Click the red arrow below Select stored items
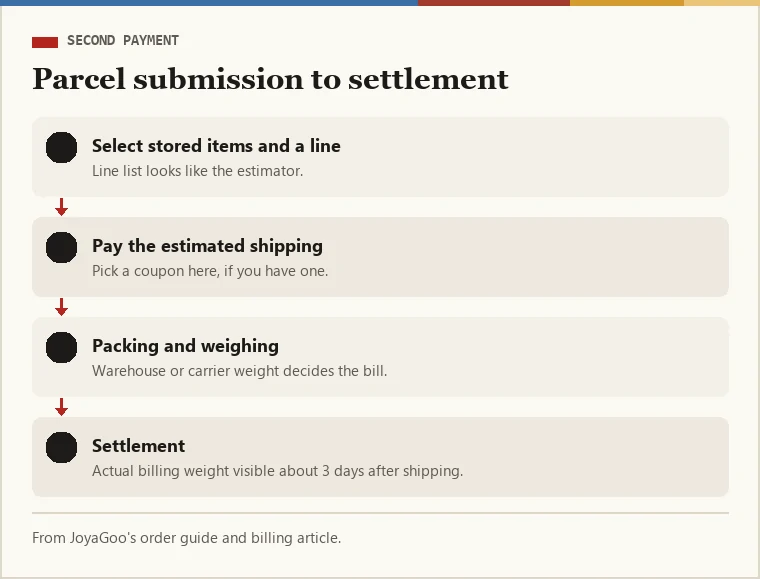760x579 pixels. (x=62, y=207)
